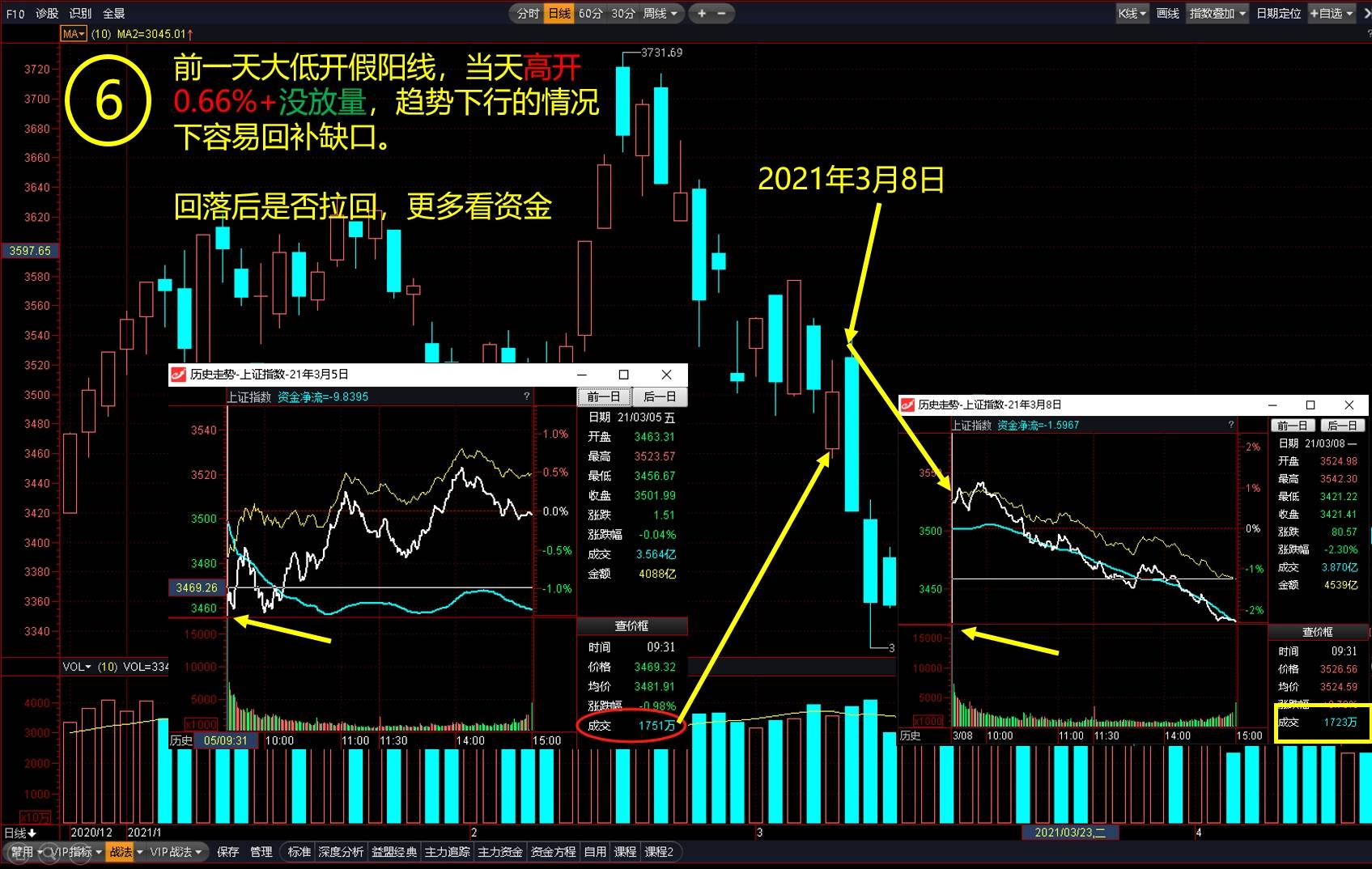Add the stock via +自选 button

coord(1326,14)
